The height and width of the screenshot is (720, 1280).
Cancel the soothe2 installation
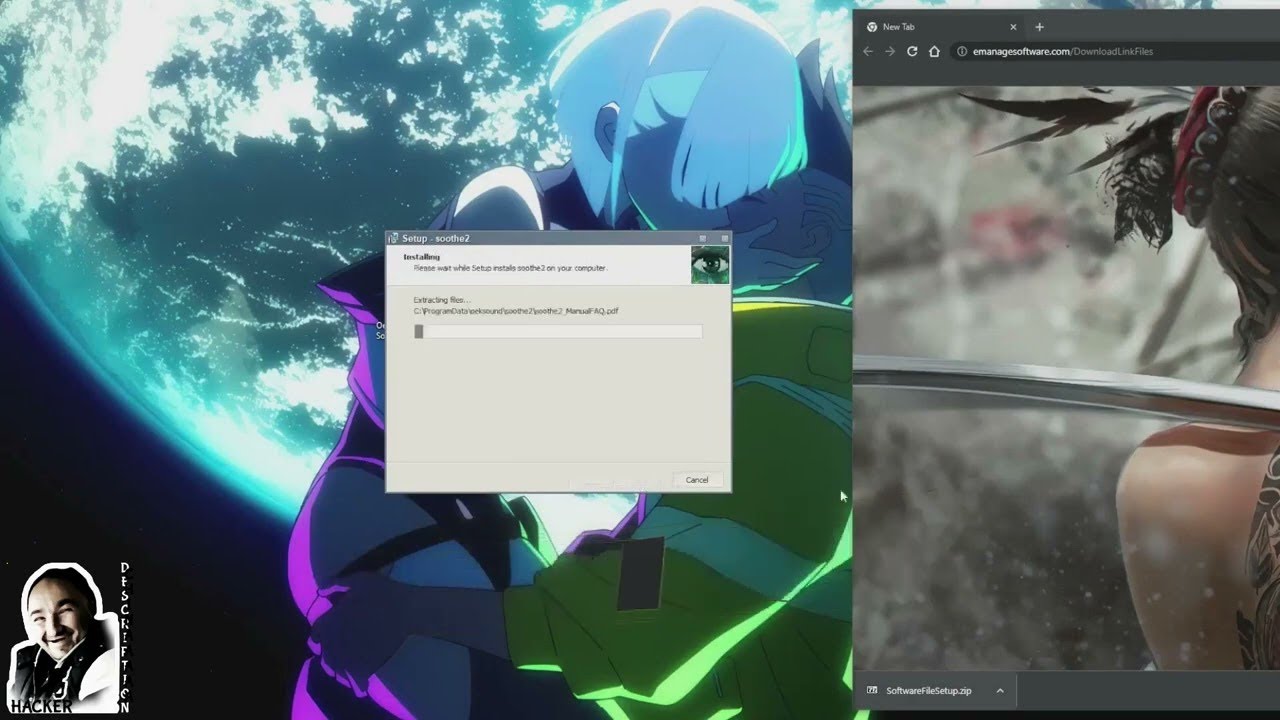[697, 480]
